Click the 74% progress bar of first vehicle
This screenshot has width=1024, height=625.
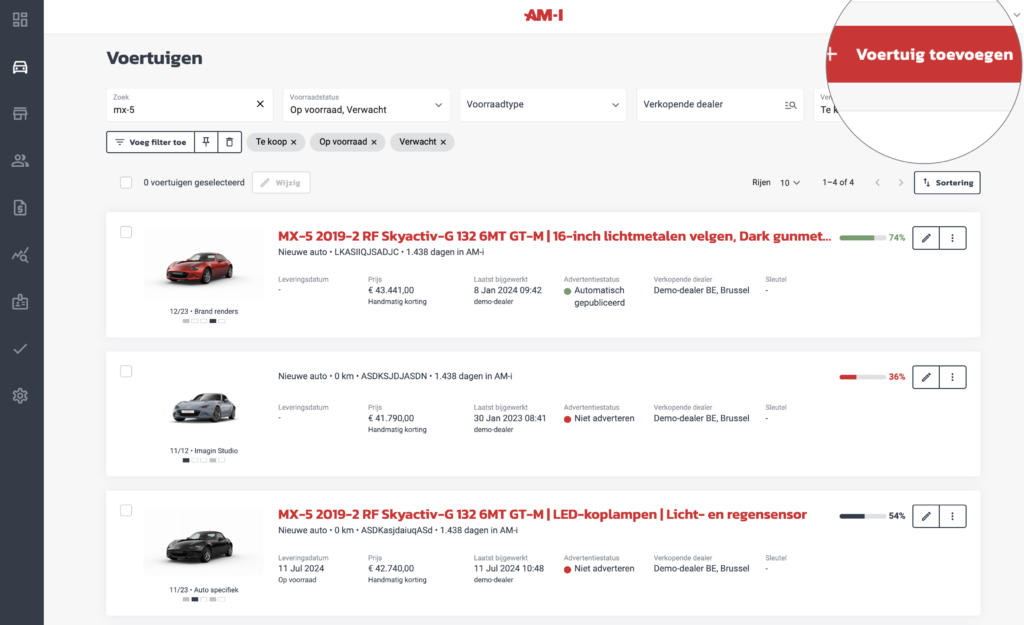click(861, 238)
